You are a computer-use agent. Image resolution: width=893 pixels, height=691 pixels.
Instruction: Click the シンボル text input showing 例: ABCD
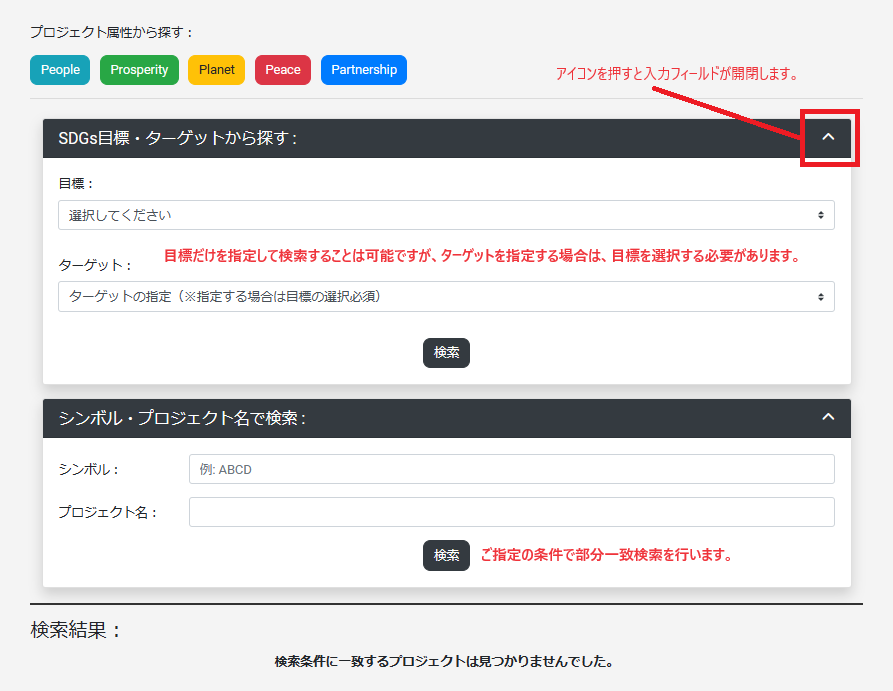click(x=511, y=468)
